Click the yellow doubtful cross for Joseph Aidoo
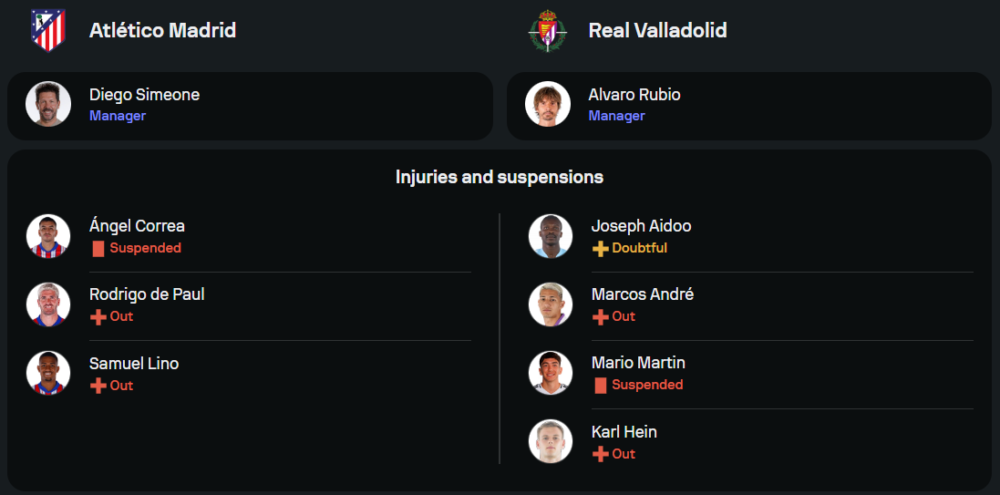Image resolution: width=1000 pixels, height=495 pixels. (x=600, y=248)
